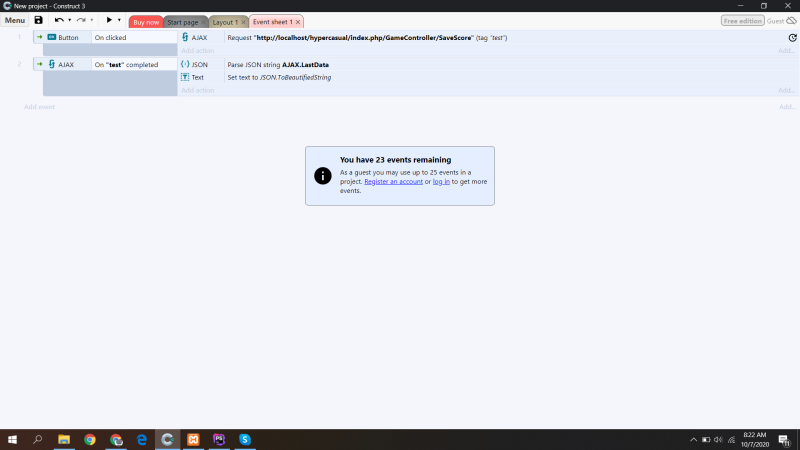Click the cloud offline icon
Image resolution: width=800 pixels, height=450 pixels.
(x=791, y=21)
